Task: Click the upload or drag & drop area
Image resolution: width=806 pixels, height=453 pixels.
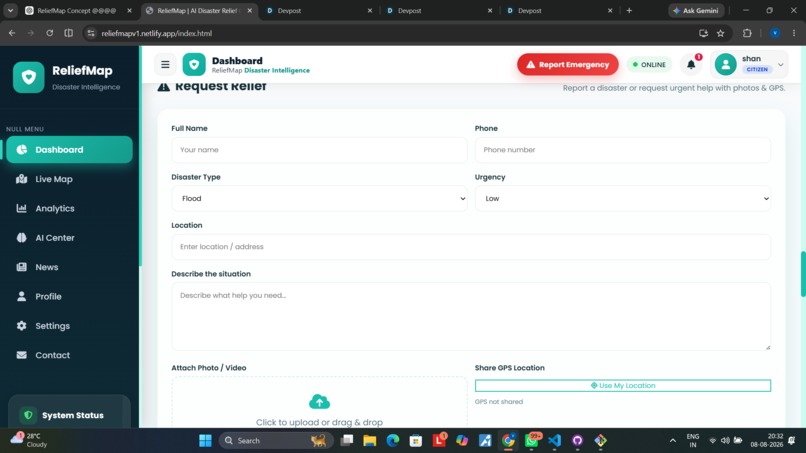Action: [319, 402]
